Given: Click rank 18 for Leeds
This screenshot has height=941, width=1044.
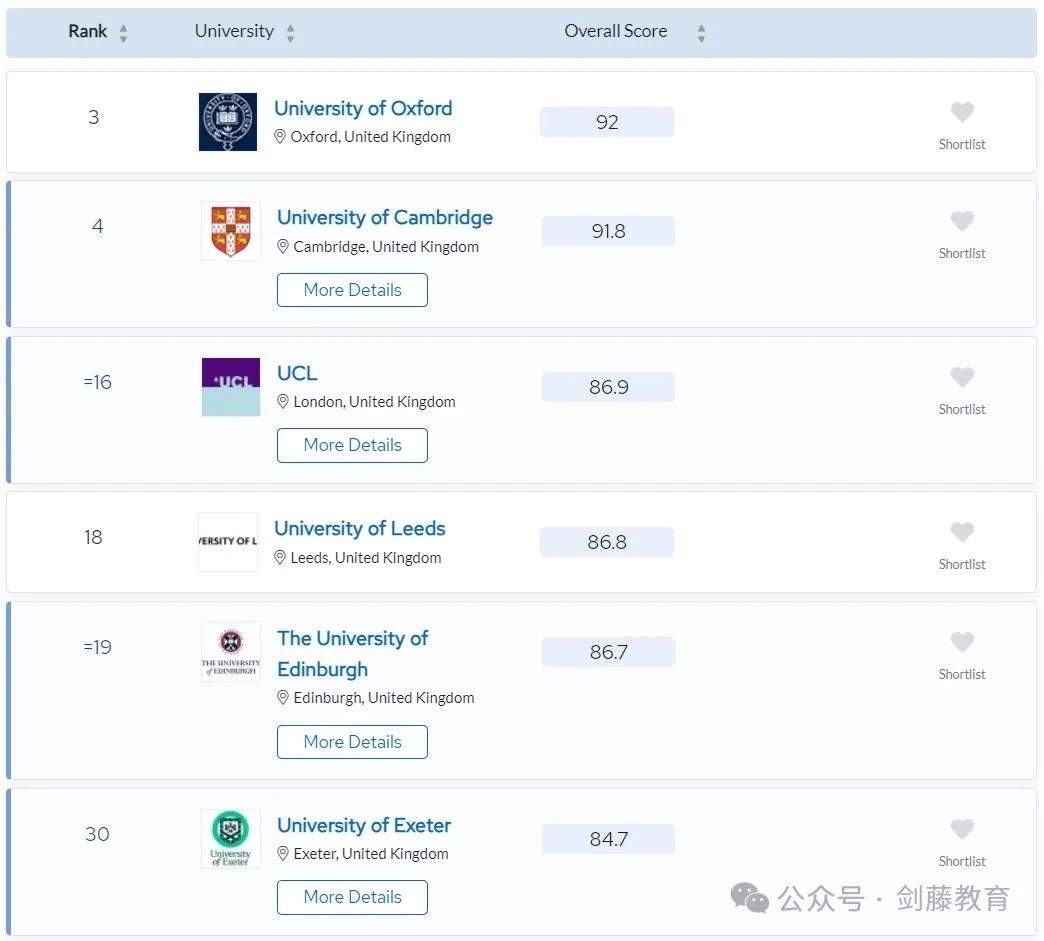Looking at the screenshot, I should 93,537.
